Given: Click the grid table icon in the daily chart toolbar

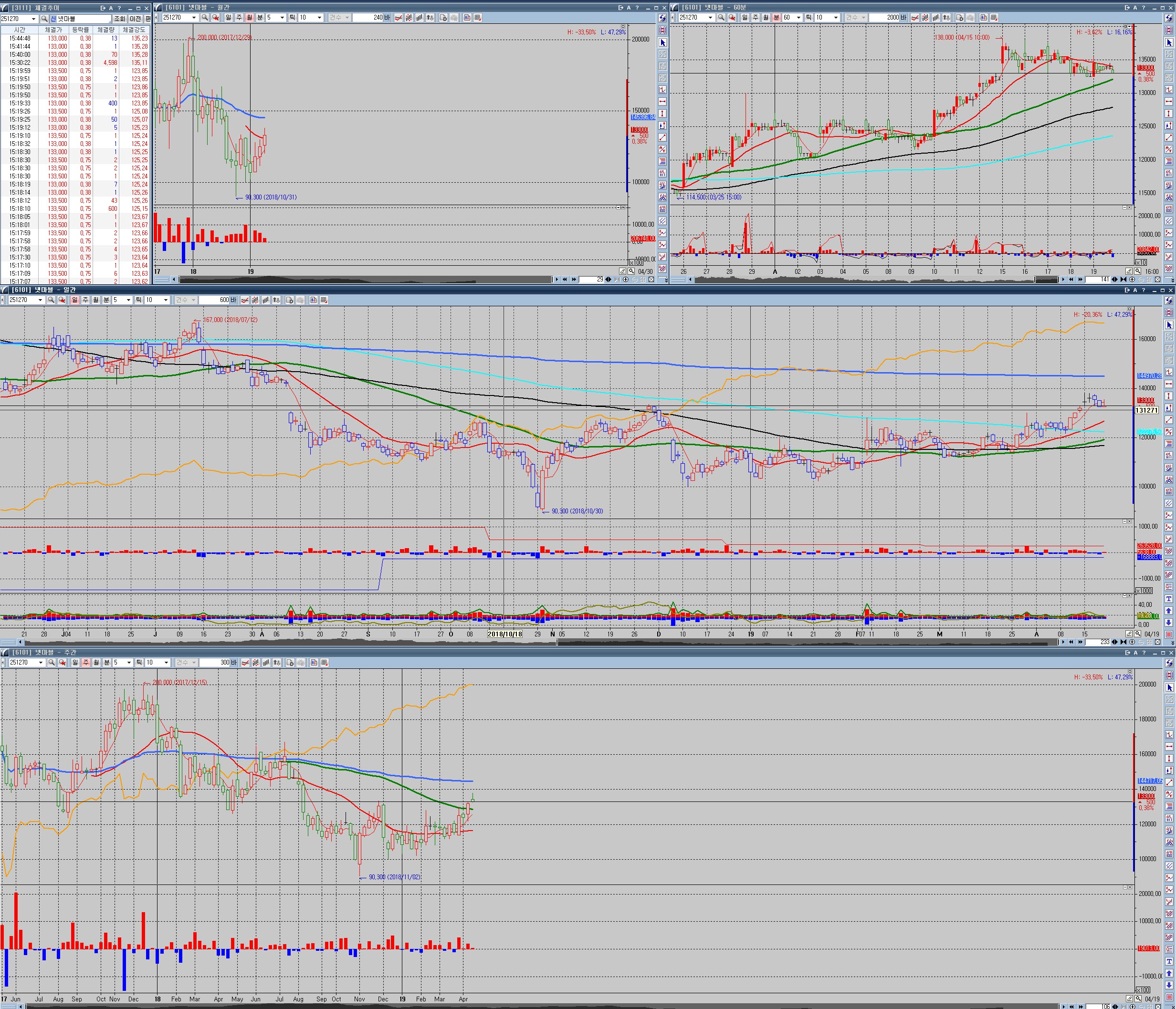Looking at the screenshot, I should coord(324,300).
